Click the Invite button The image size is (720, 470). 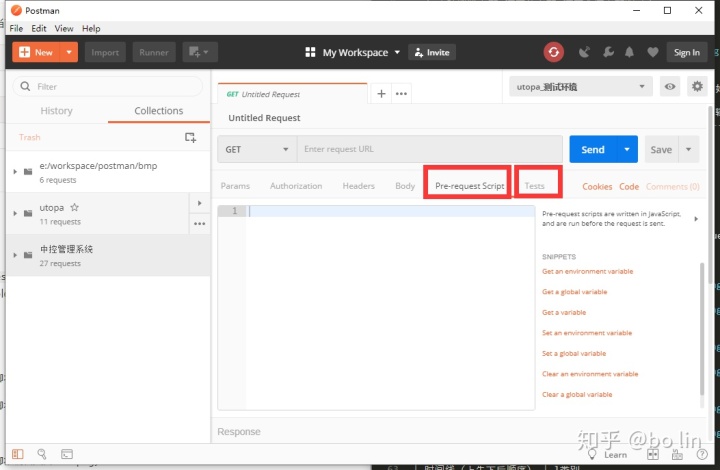click(x=432, y=52)
